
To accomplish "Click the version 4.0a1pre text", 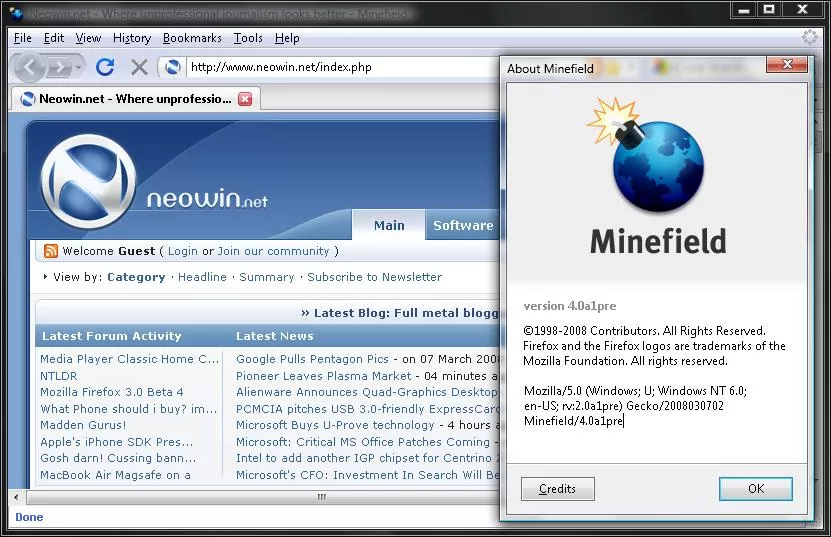I will [x=570, y=306].
